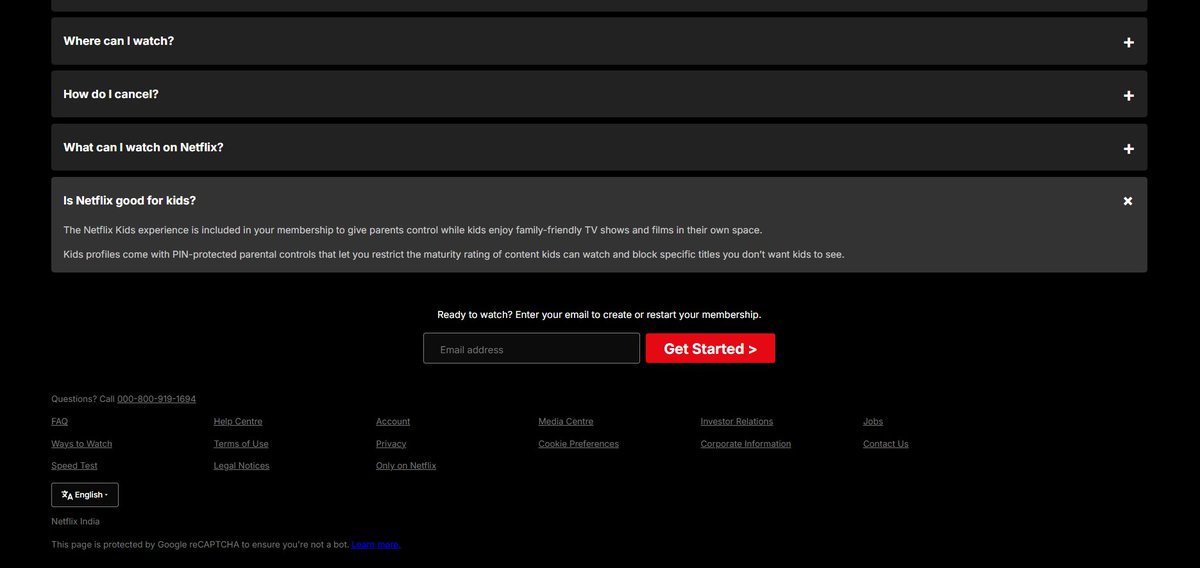Click the 'Netflix India' footer text

[x=76, y=522]
